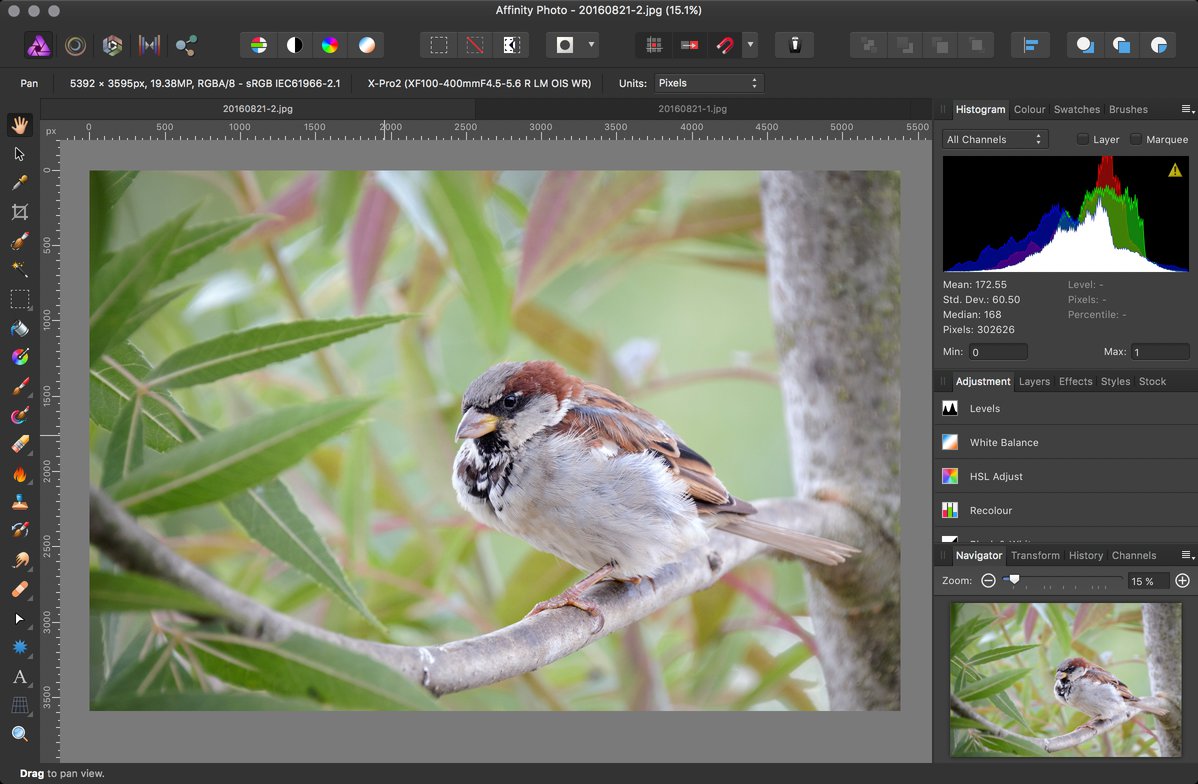The width and height of the screenshot is (1198, 784).
Task: Select the Paint Brush tool
Action: tap(20, 387)
